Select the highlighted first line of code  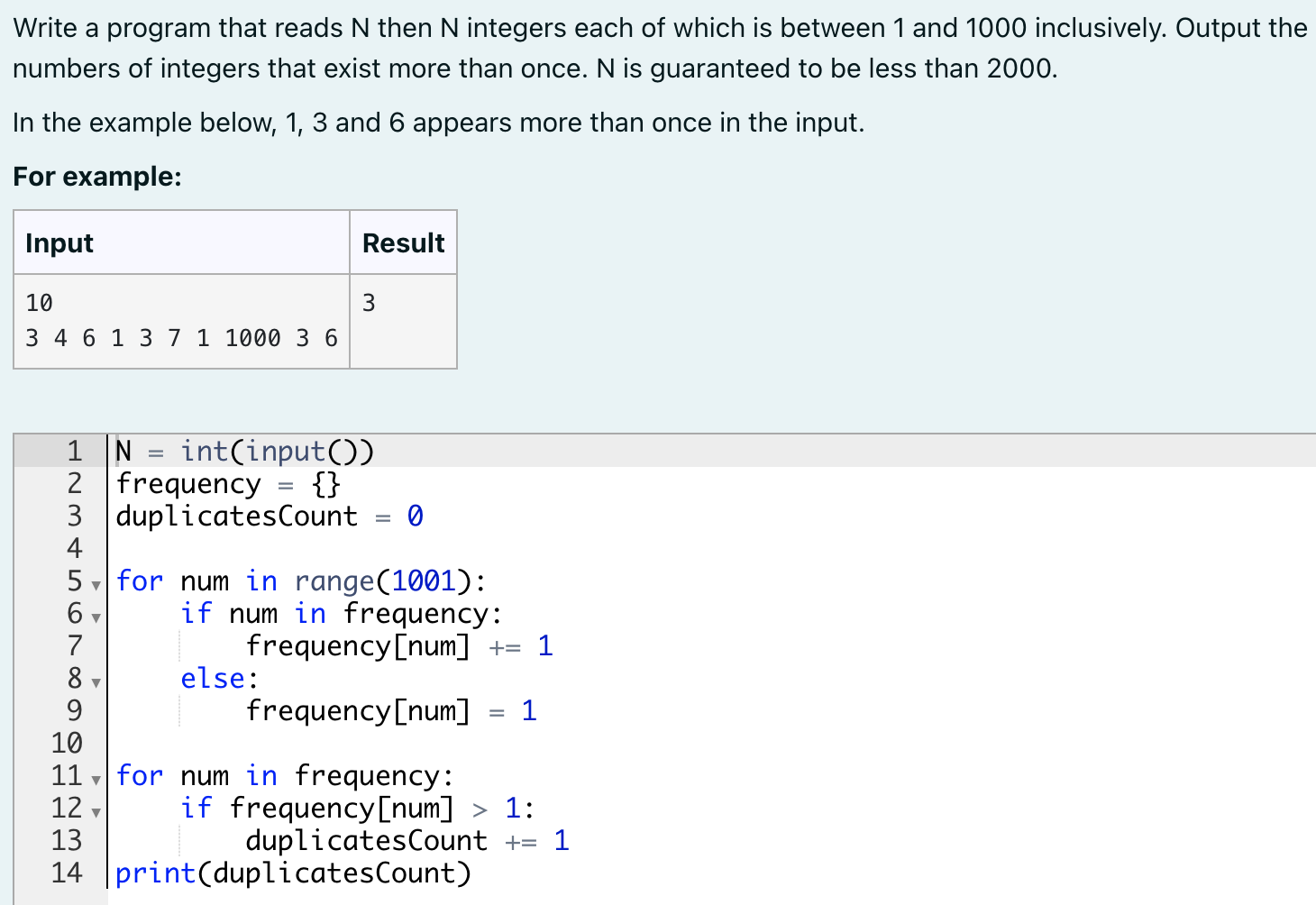[243, 451]
